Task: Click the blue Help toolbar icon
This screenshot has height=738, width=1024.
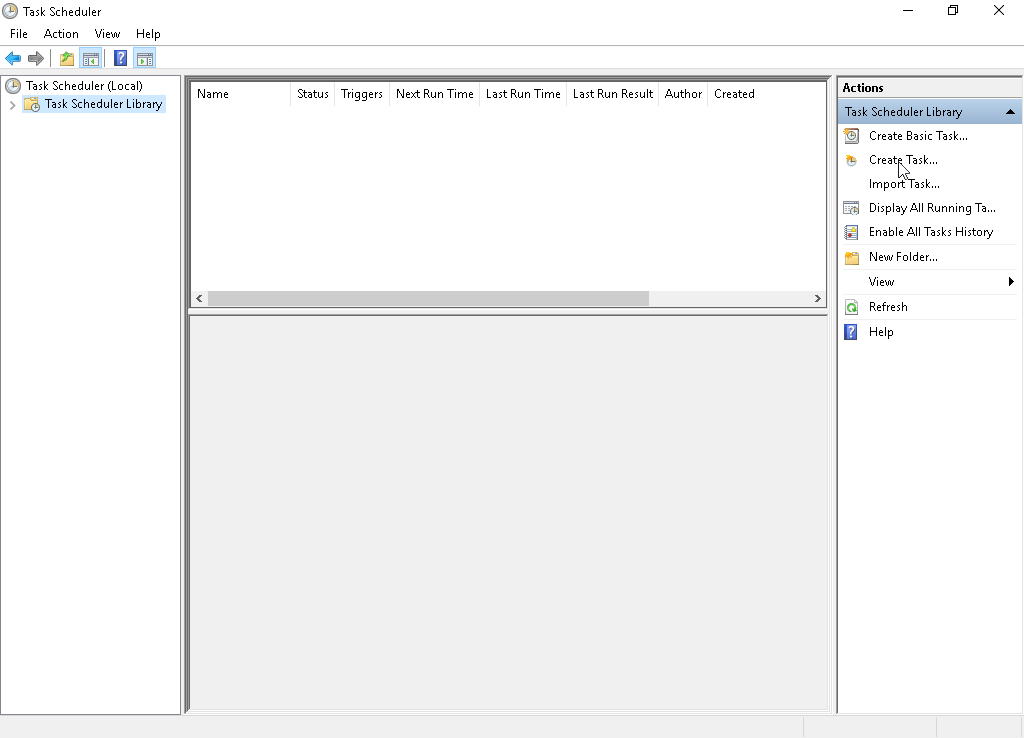Action: tap(120, 59)
